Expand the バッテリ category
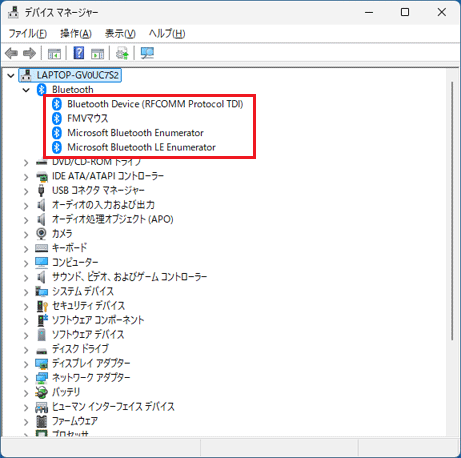The width and height of the screenshot is (461, 458). pyautogui.click(x=26, y=393)
